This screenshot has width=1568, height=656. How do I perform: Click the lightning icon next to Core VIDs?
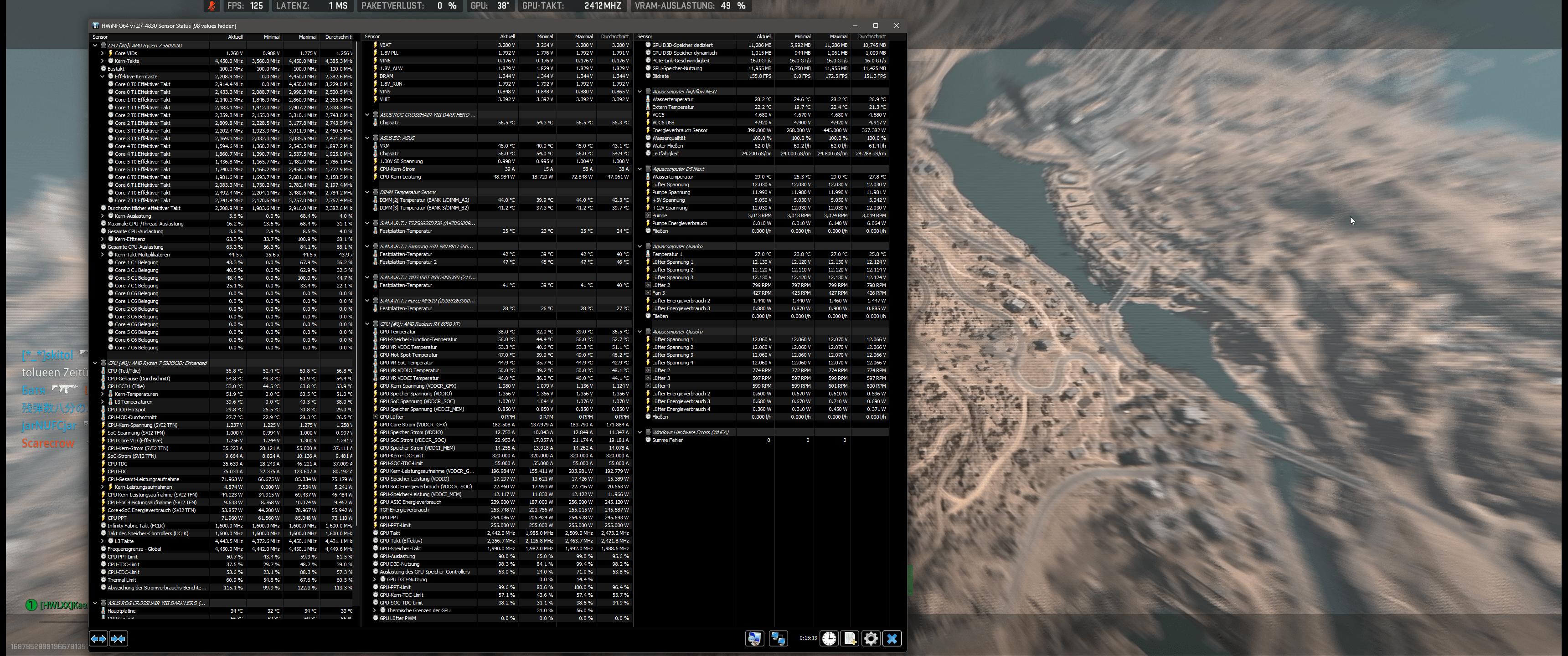(111, 53)
